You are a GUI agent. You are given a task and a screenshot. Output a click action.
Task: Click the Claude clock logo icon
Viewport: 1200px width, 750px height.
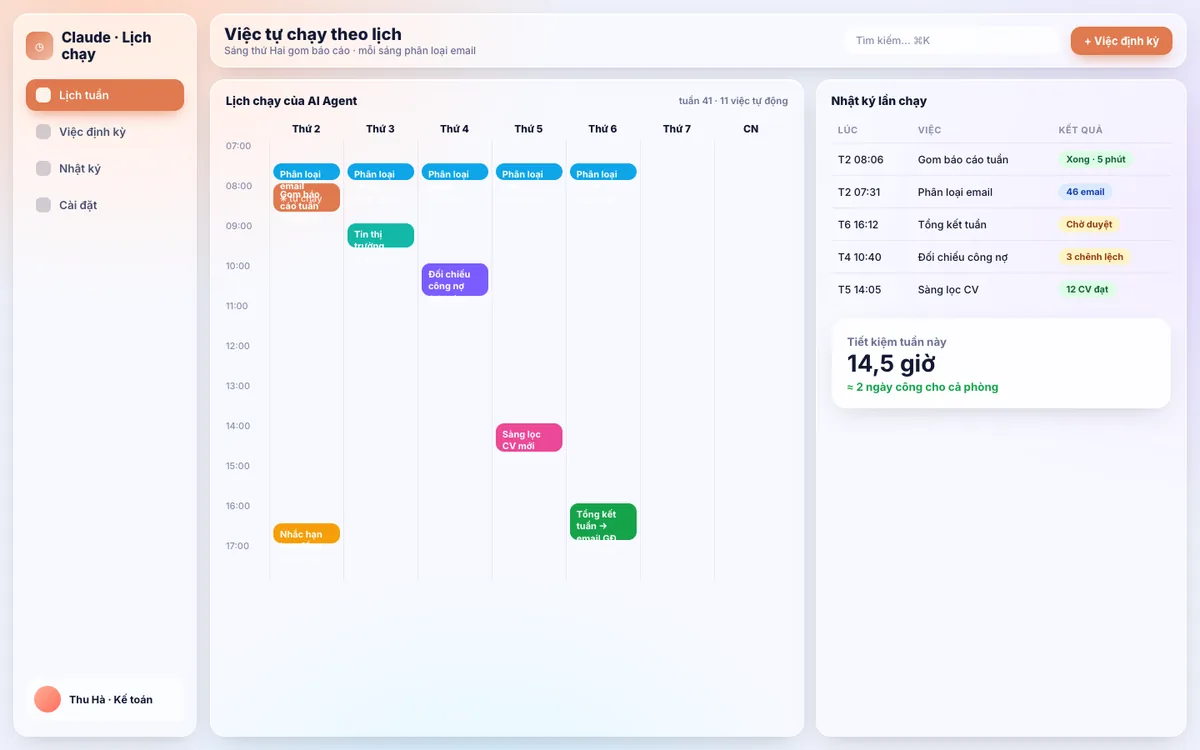coord(40,46)
